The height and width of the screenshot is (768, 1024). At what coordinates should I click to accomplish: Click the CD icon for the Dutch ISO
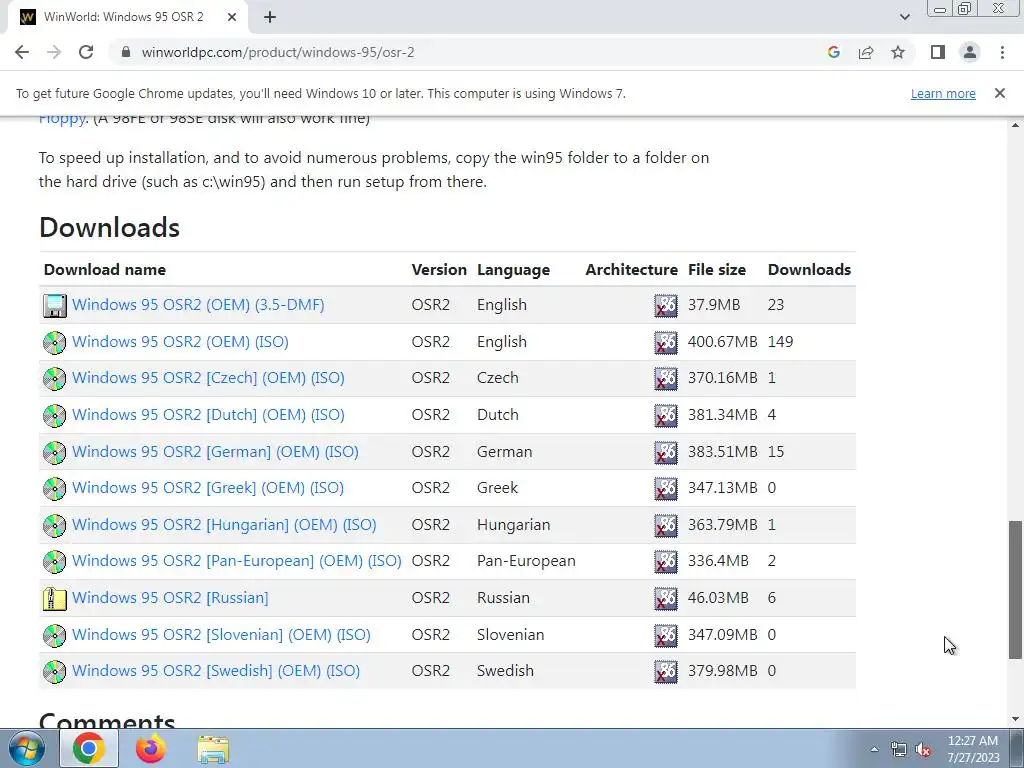(x=54, y=415)
